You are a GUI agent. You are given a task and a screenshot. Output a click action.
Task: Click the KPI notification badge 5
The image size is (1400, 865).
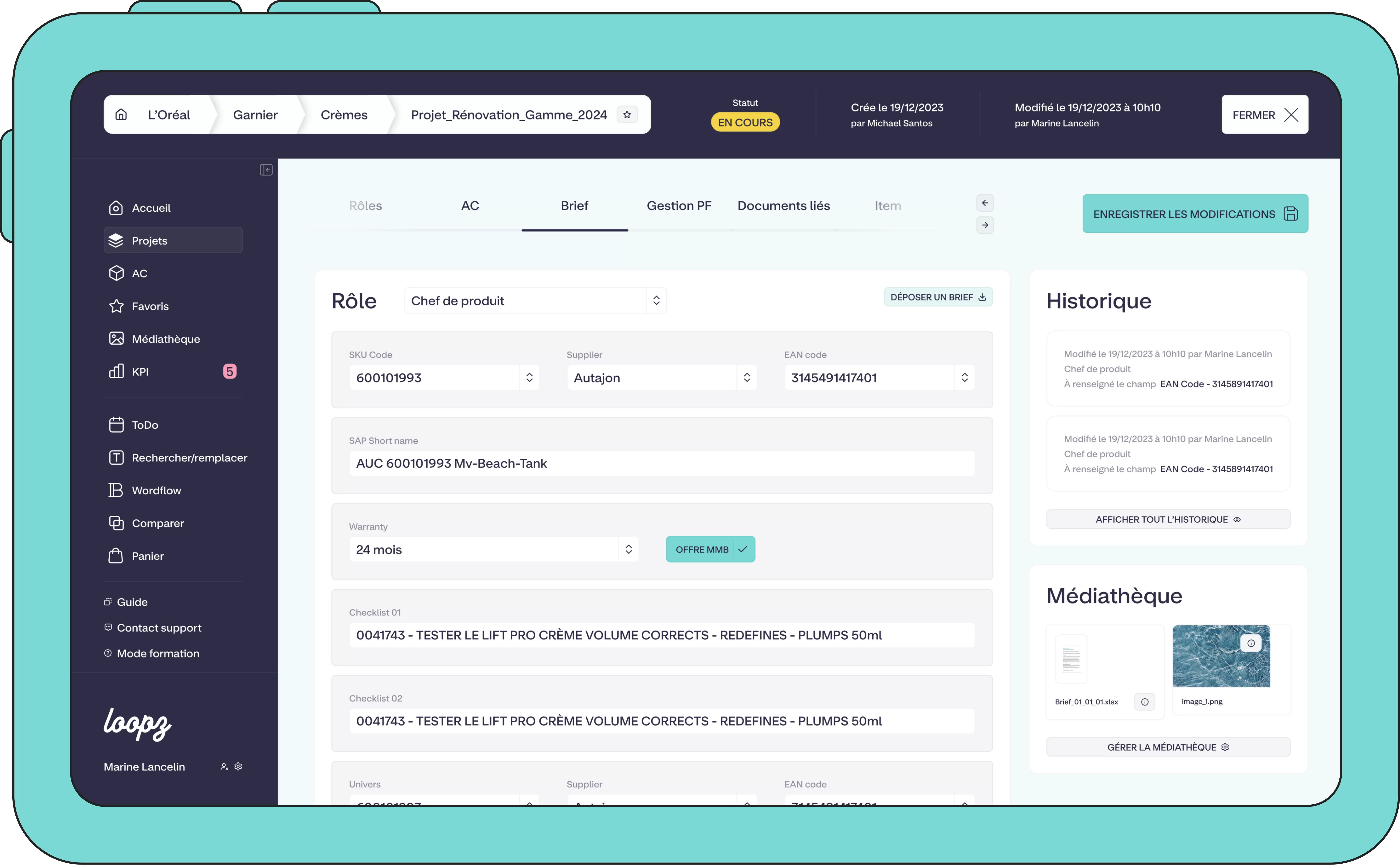(229, 371)
